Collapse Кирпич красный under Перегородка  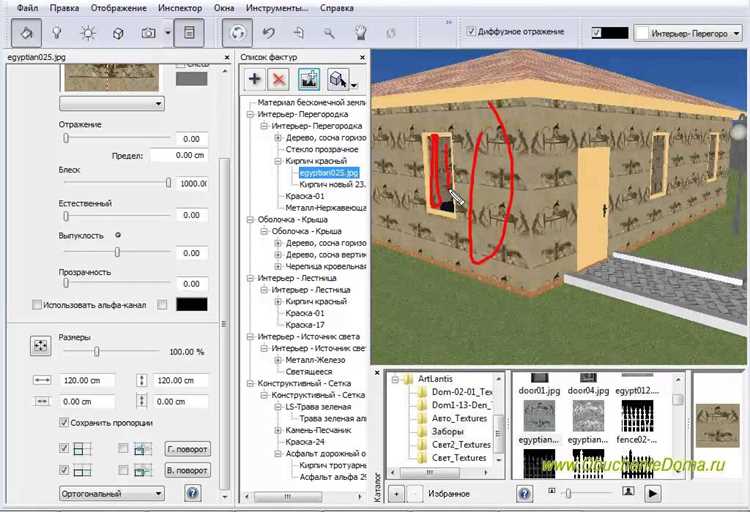click(x=277, y=161)
